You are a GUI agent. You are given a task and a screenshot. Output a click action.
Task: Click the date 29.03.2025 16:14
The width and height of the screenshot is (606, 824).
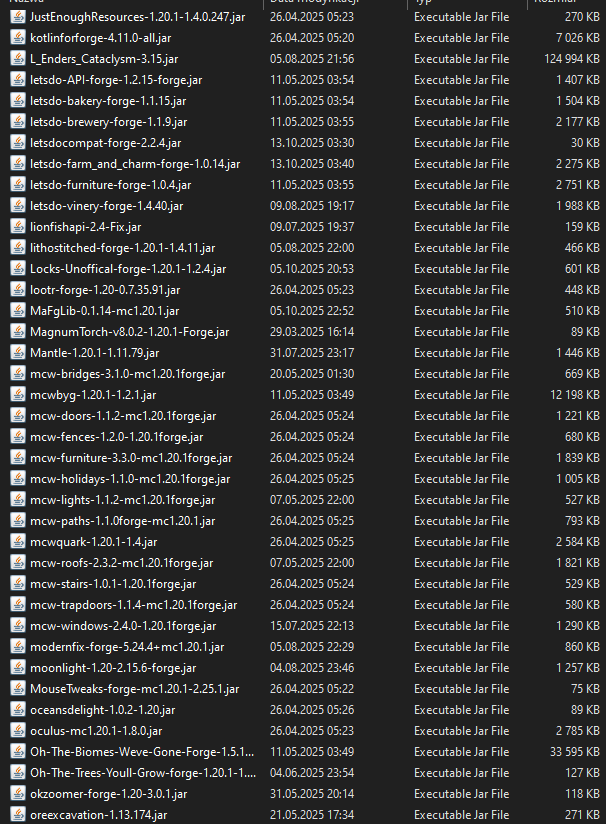click(x=312, y=332)
